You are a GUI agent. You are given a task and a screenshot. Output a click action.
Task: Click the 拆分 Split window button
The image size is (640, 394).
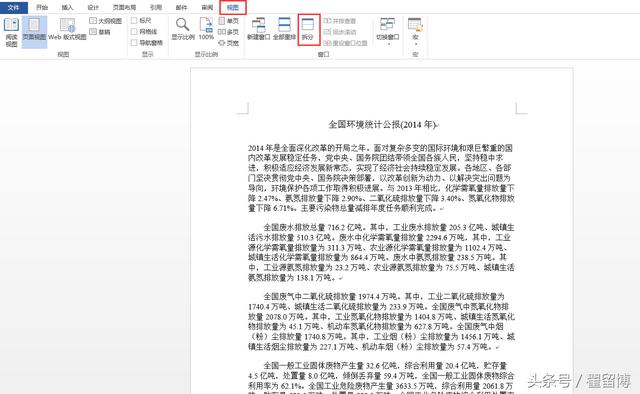coord(308,29)
